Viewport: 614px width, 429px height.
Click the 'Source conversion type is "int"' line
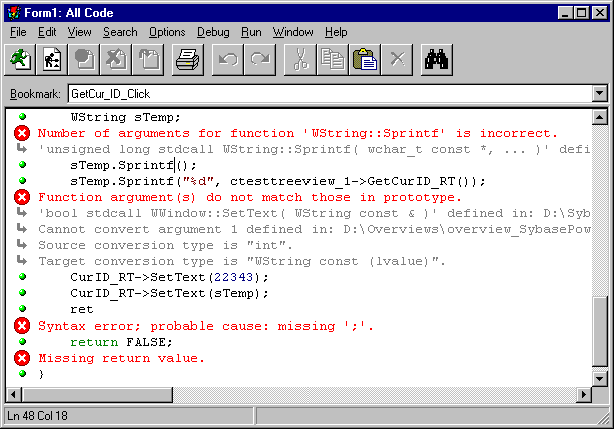coord(165,245)
